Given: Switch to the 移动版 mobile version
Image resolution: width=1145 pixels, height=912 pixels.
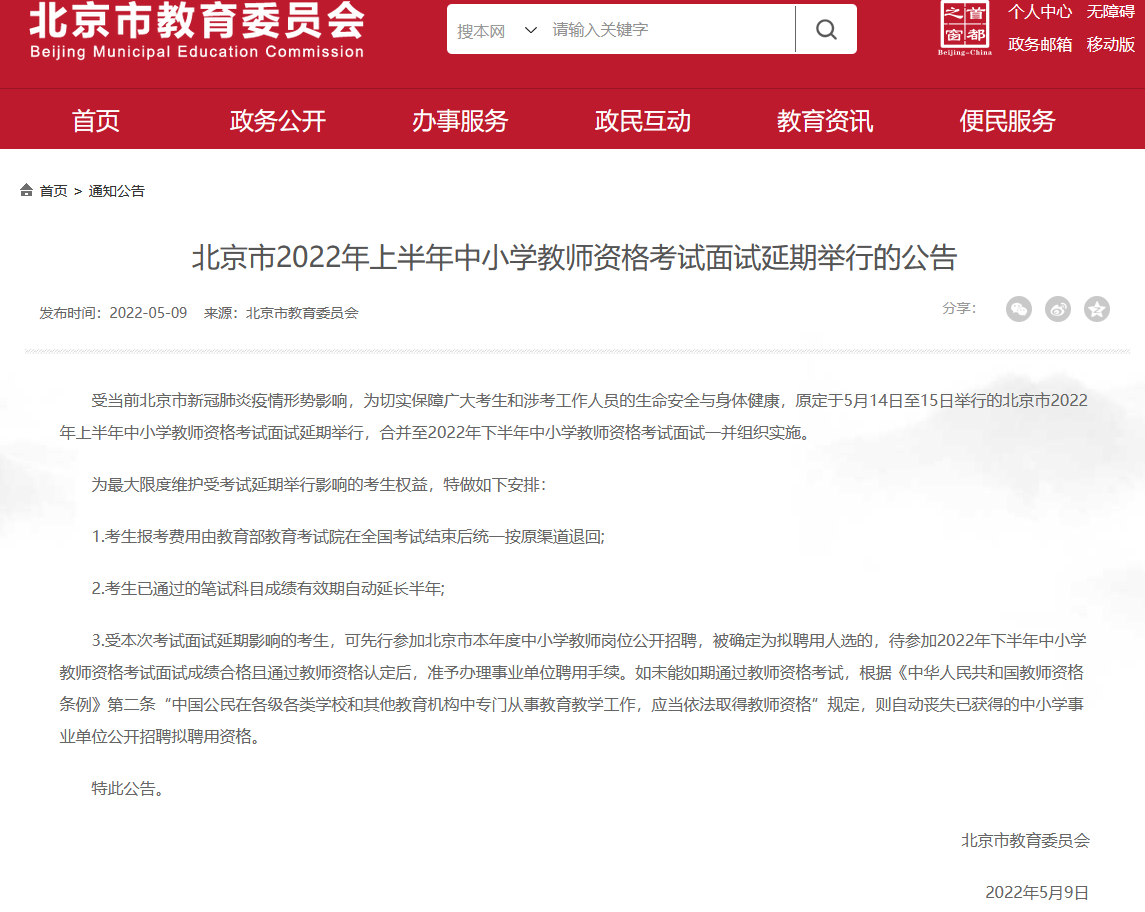Looking at the screenshot, I should tap(1110, 44).
